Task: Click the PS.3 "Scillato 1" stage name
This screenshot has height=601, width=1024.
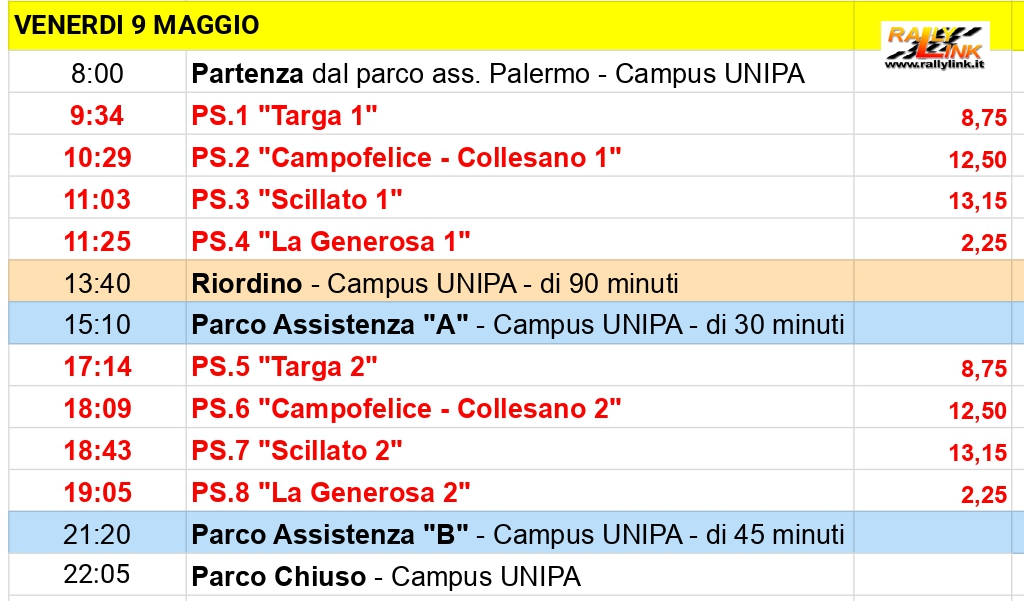Action: coord(296,199)
